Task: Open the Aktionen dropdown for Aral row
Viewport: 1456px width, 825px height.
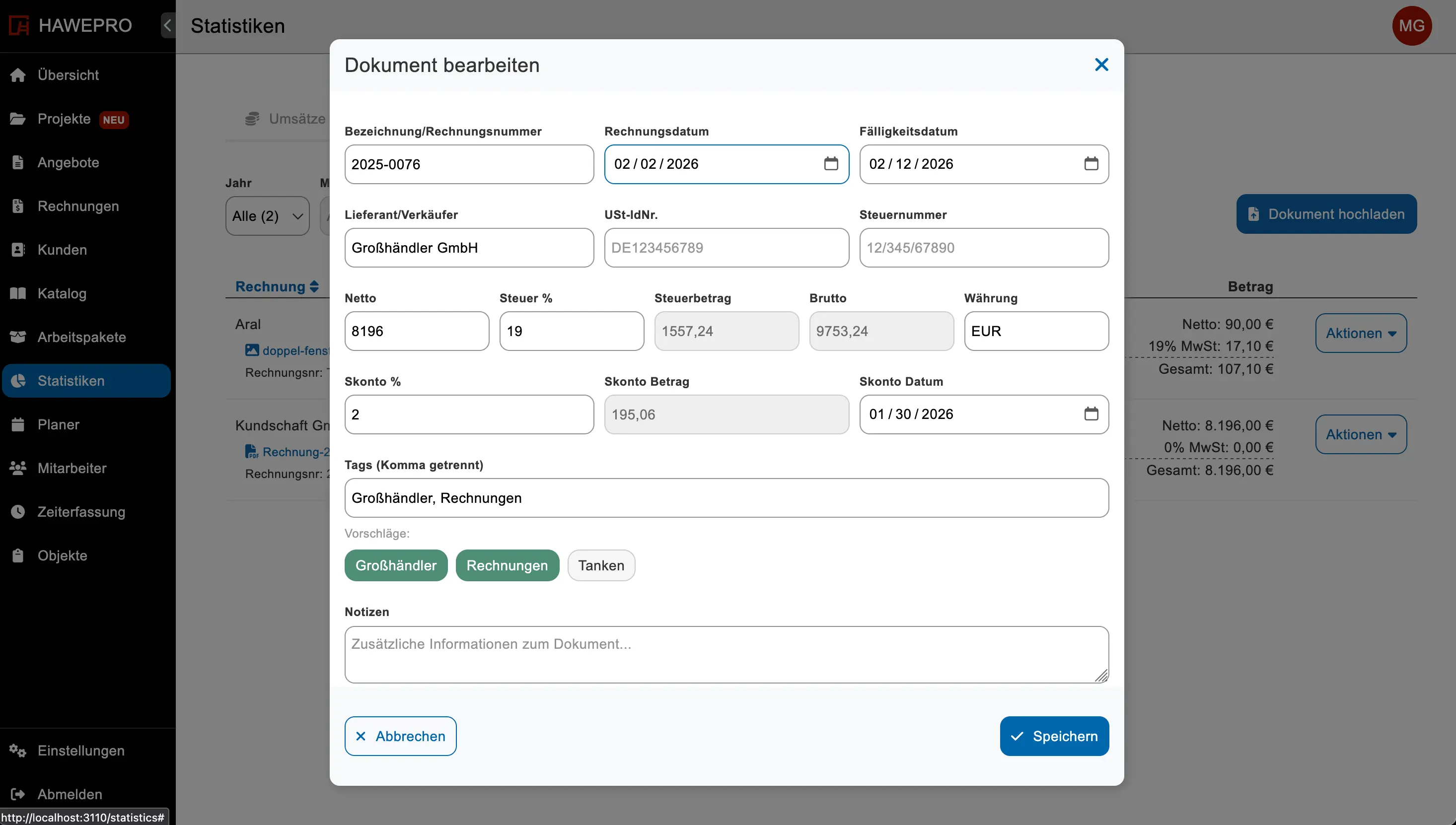Action: 1360,333
